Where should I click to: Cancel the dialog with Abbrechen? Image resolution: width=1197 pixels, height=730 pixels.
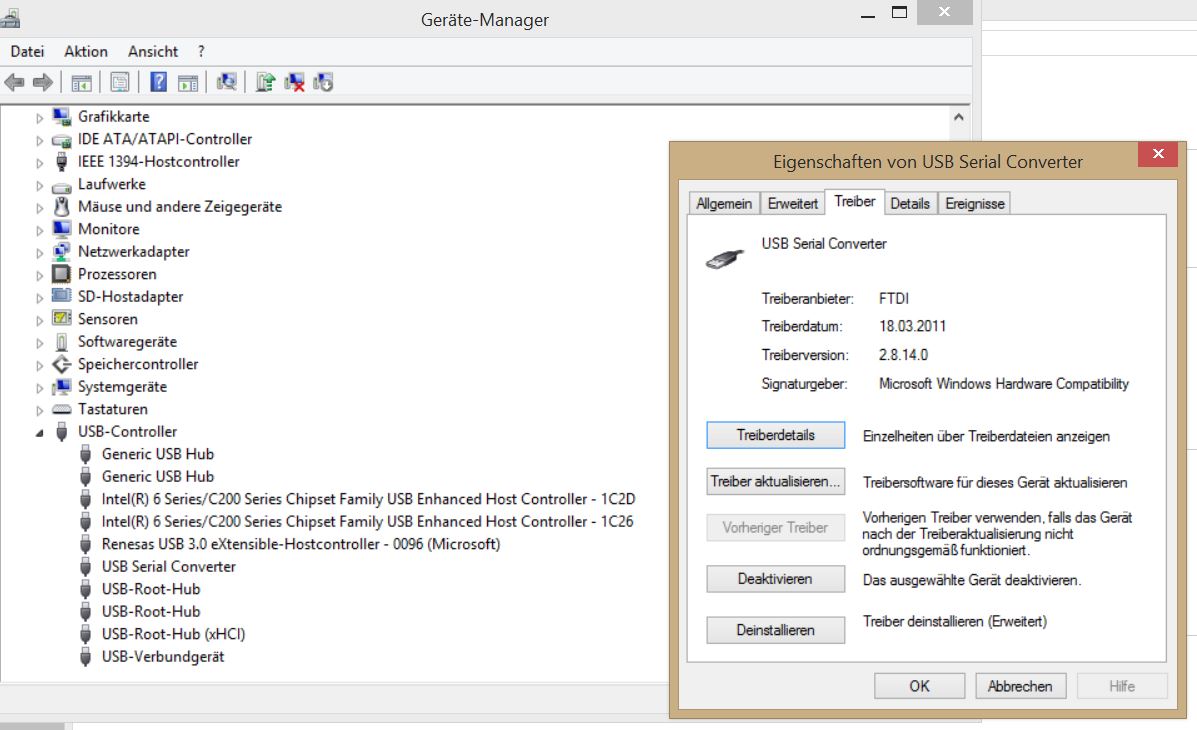(1020, 686)
